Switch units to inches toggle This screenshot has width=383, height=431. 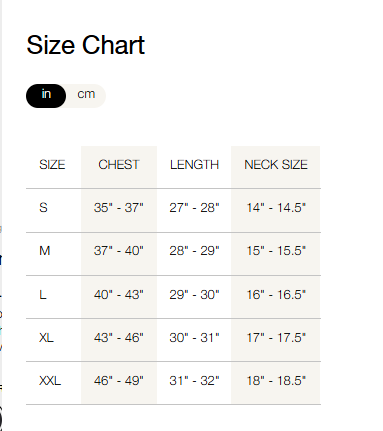[46, 96]
